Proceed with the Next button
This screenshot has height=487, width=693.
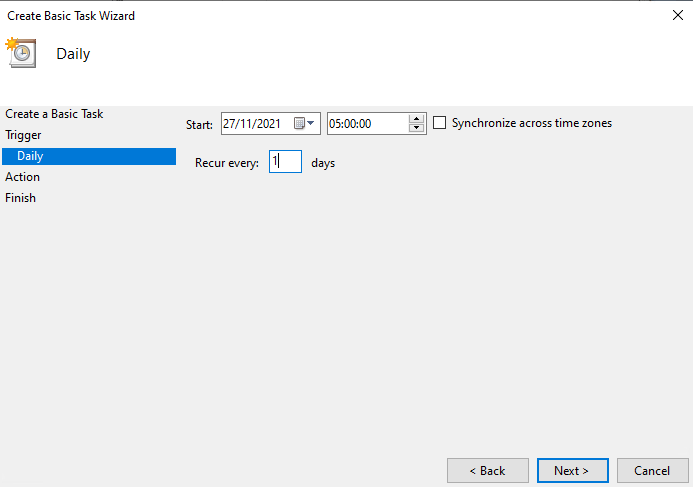[x=573, y=471]
